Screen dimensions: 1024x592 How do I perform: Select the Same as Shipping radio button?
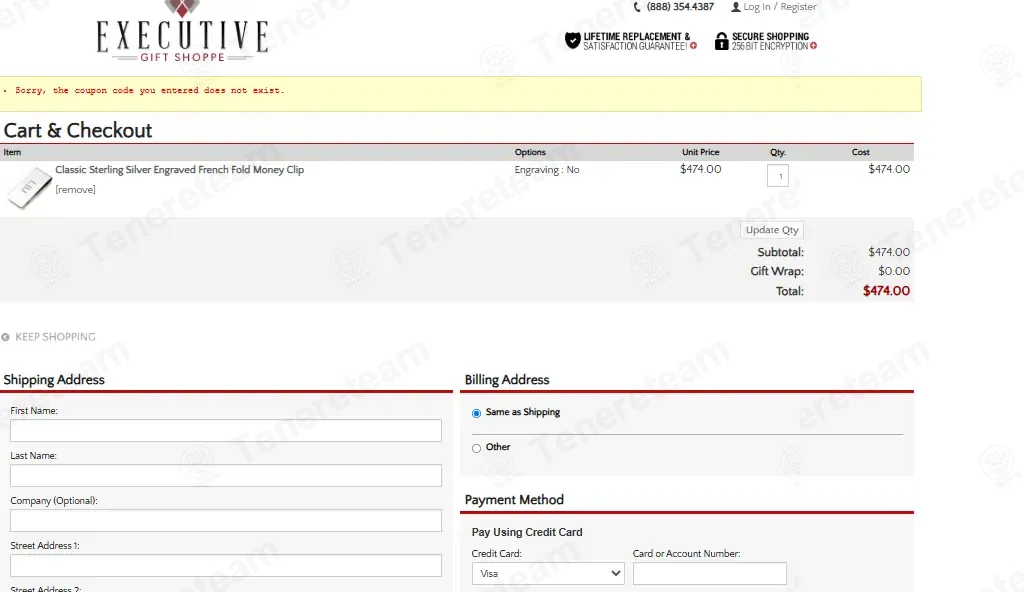pos(476,413)
